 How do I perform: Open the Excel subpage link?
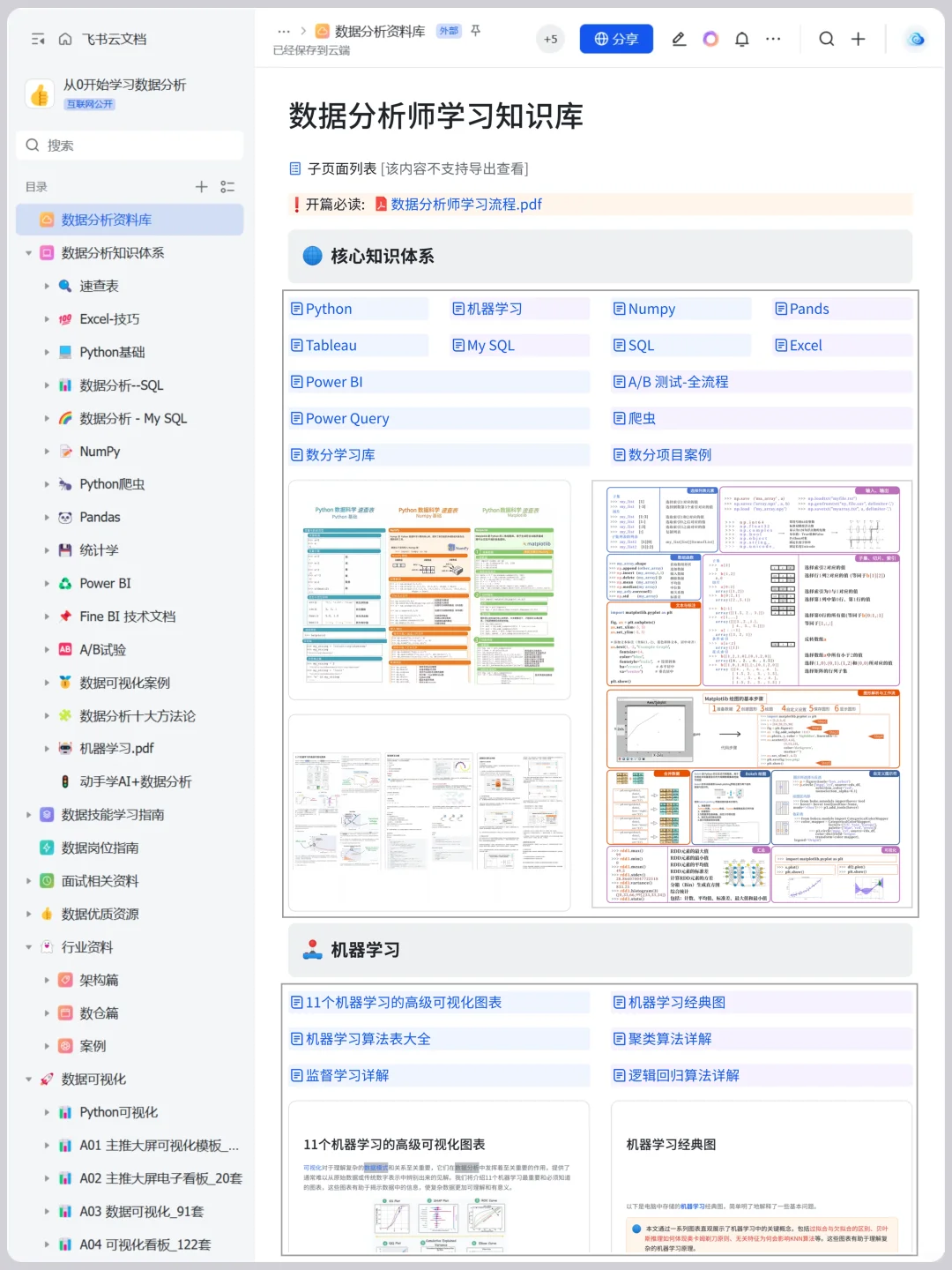(x=806, y=346)
